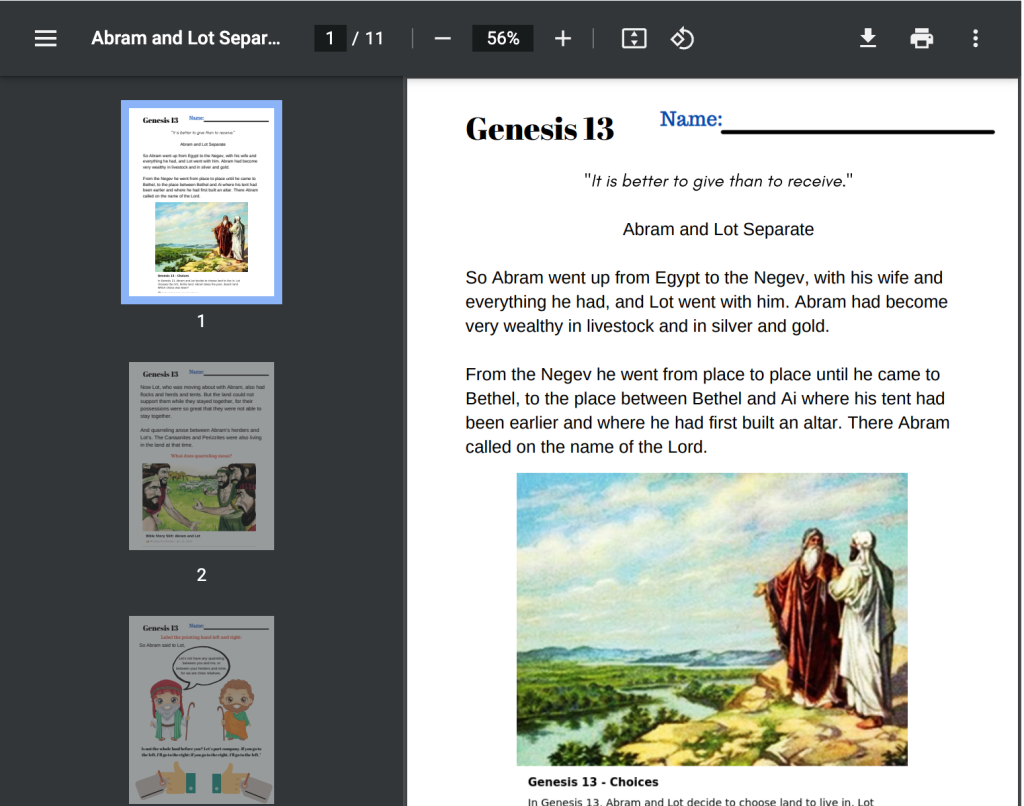Screen dimensions: 1024x806
Task: Click the zoom in plus icon
Action: [563, 38]
